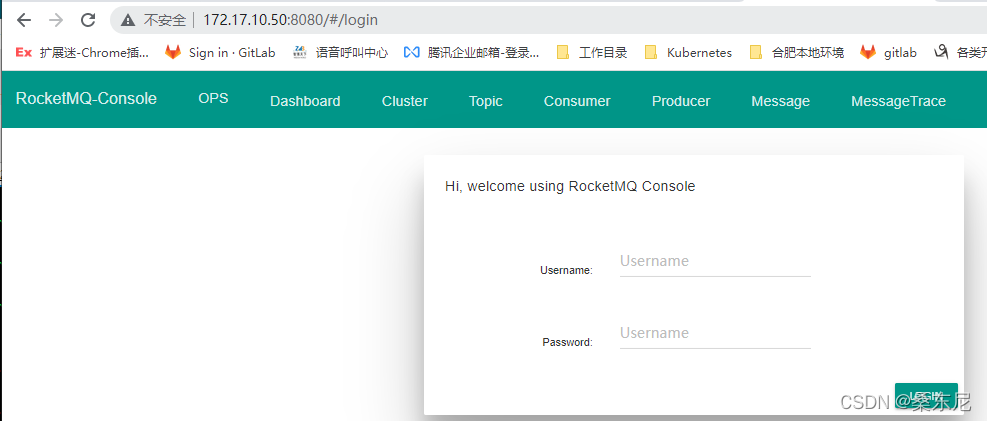Navigate to the Message page
Image resolution: width=987 pixels, height=421 pixels.
tap(781, 101)
